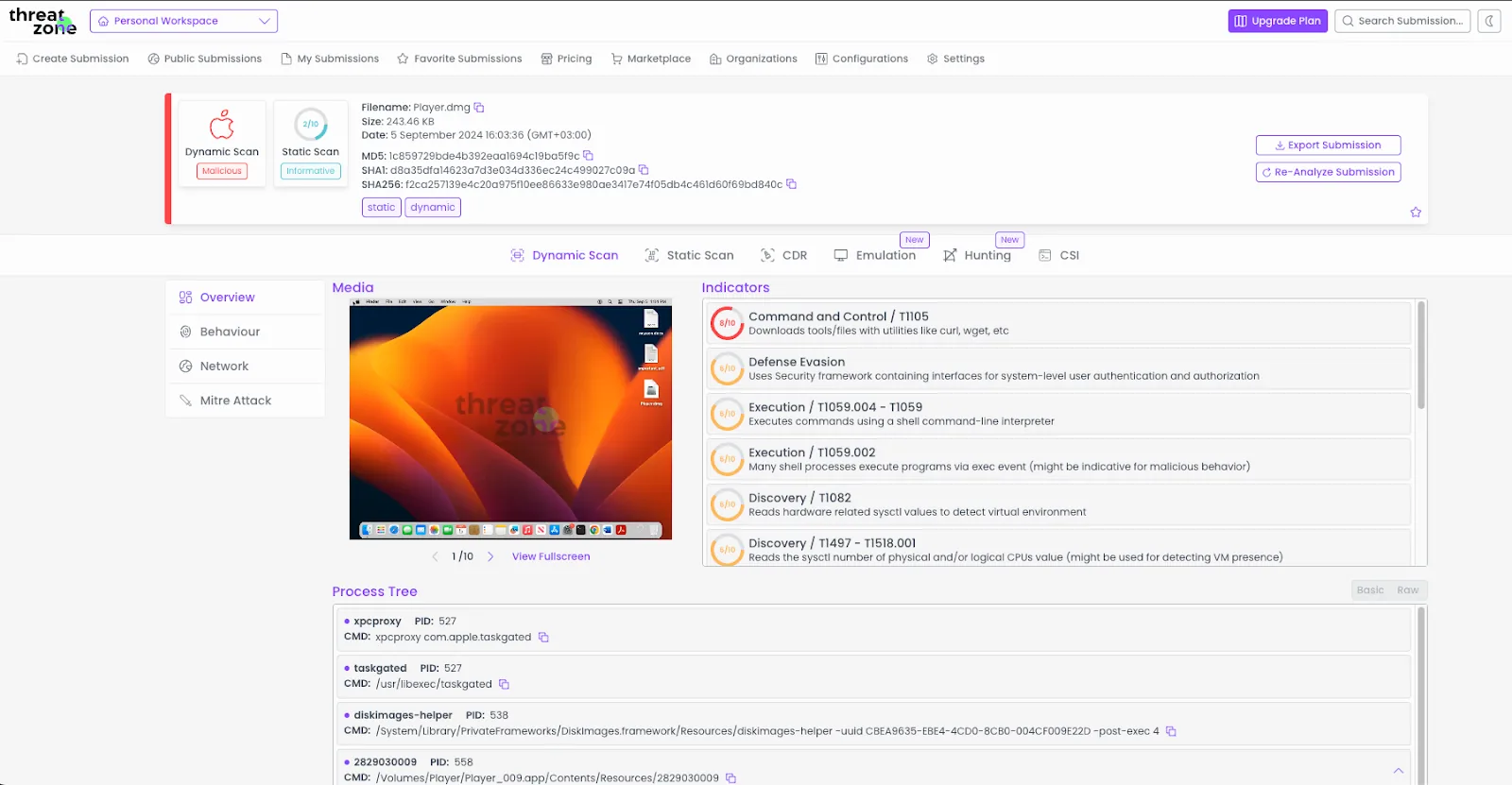Screen dimensions: 1512x785
Task: Open Settings from top navigation
Action: pyautogui.click(x=955, y=59)
